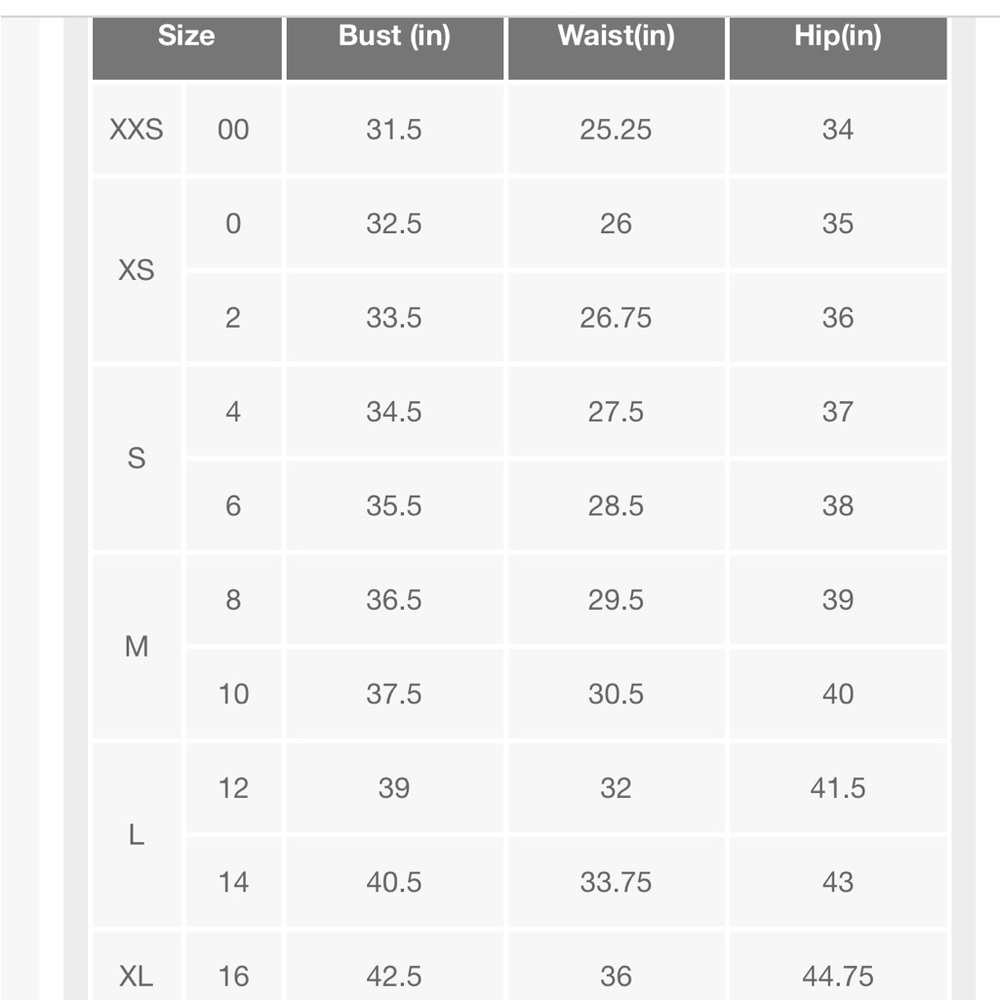
Task: Click the Bust (in) column header
Action: [395, 48]
